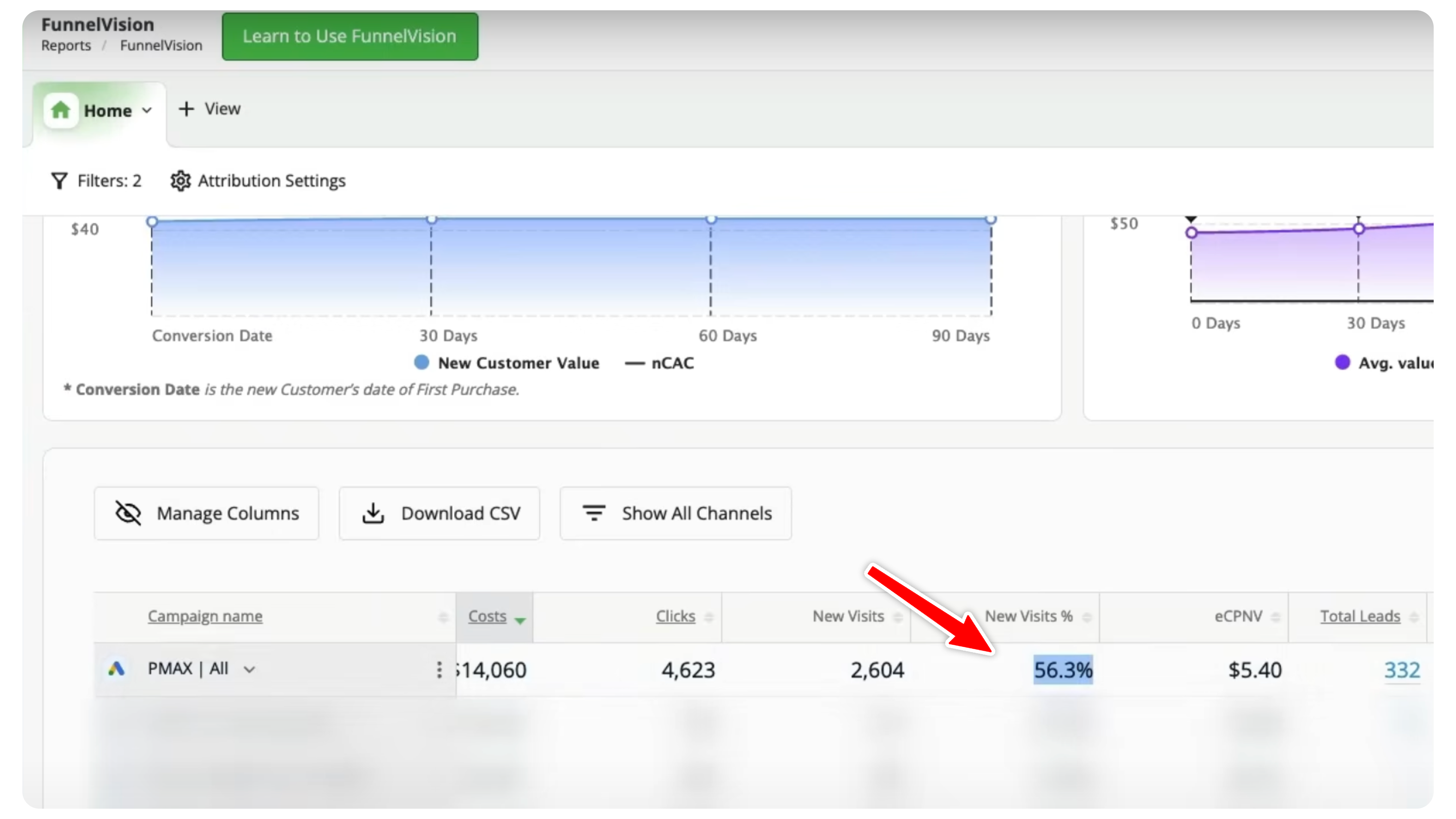Click the crossed-eye Manage Columns icon
The image size is (1456, 819).
[x=128, y=513]
